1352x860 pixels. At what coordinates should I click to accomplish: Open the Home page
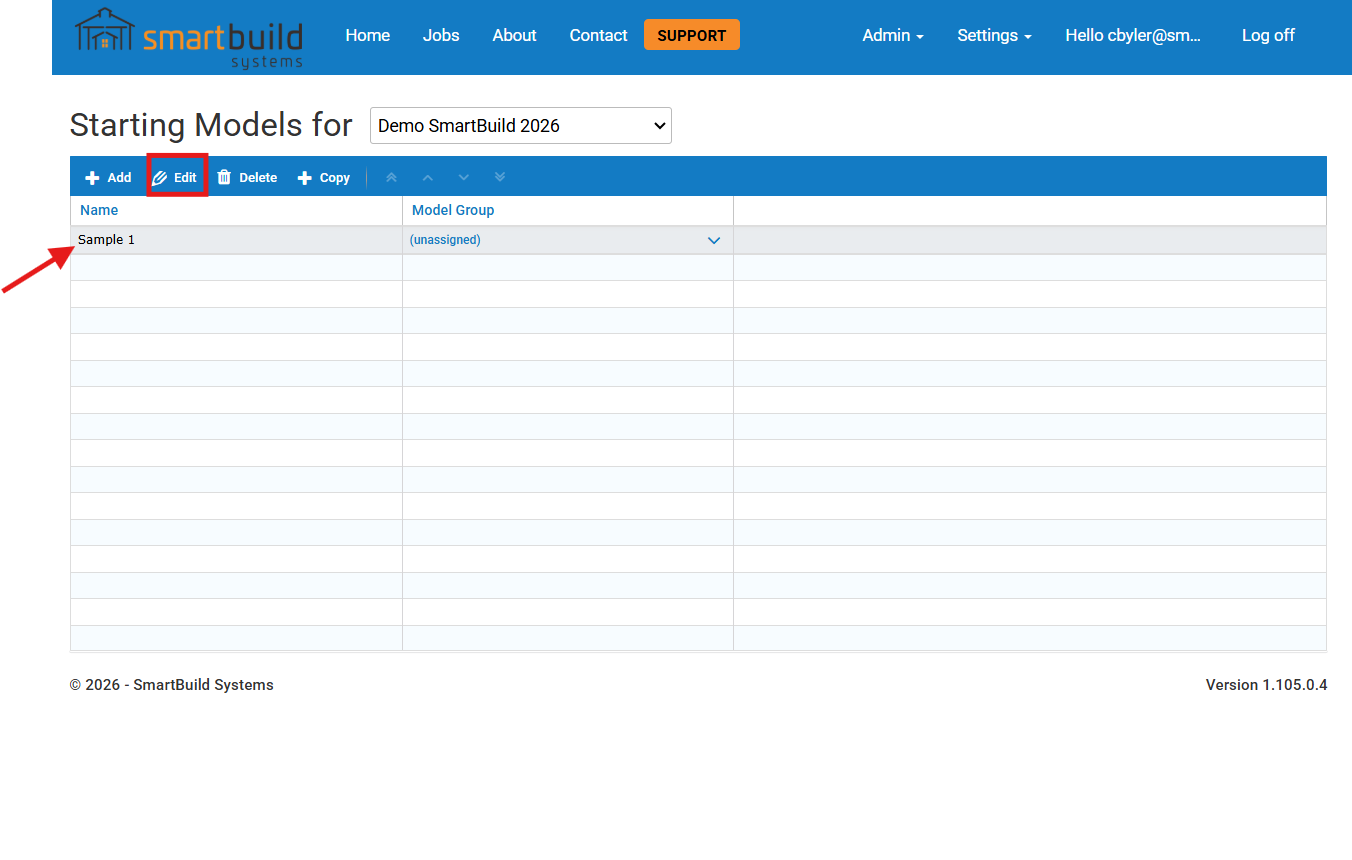pos(368,35)
